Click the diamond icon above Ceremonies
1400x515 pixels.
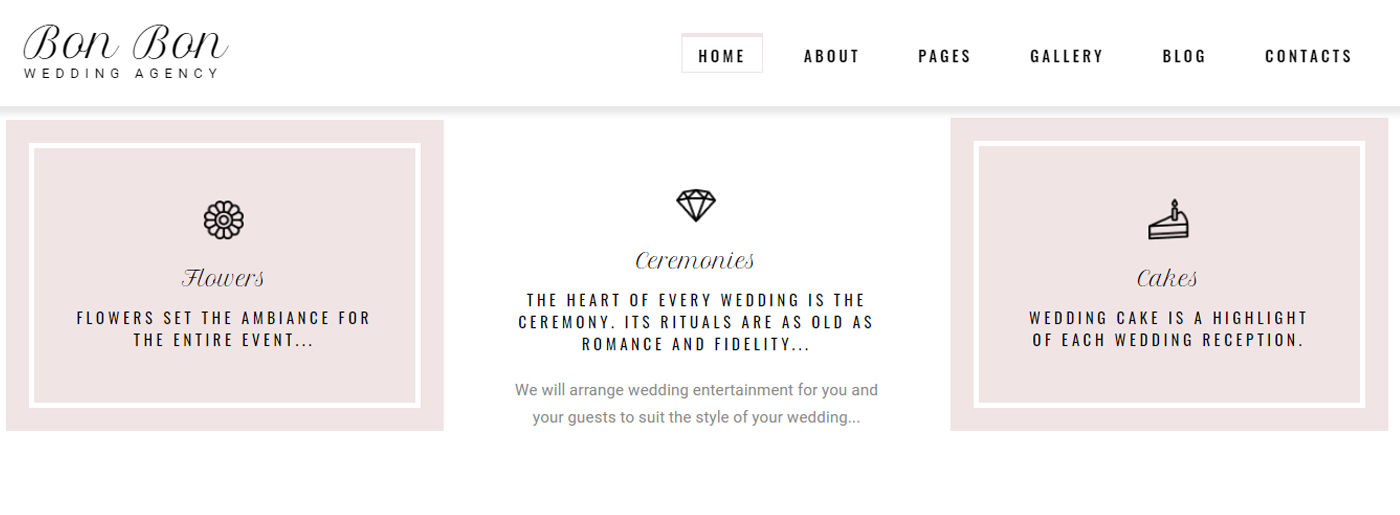point(696,205)
